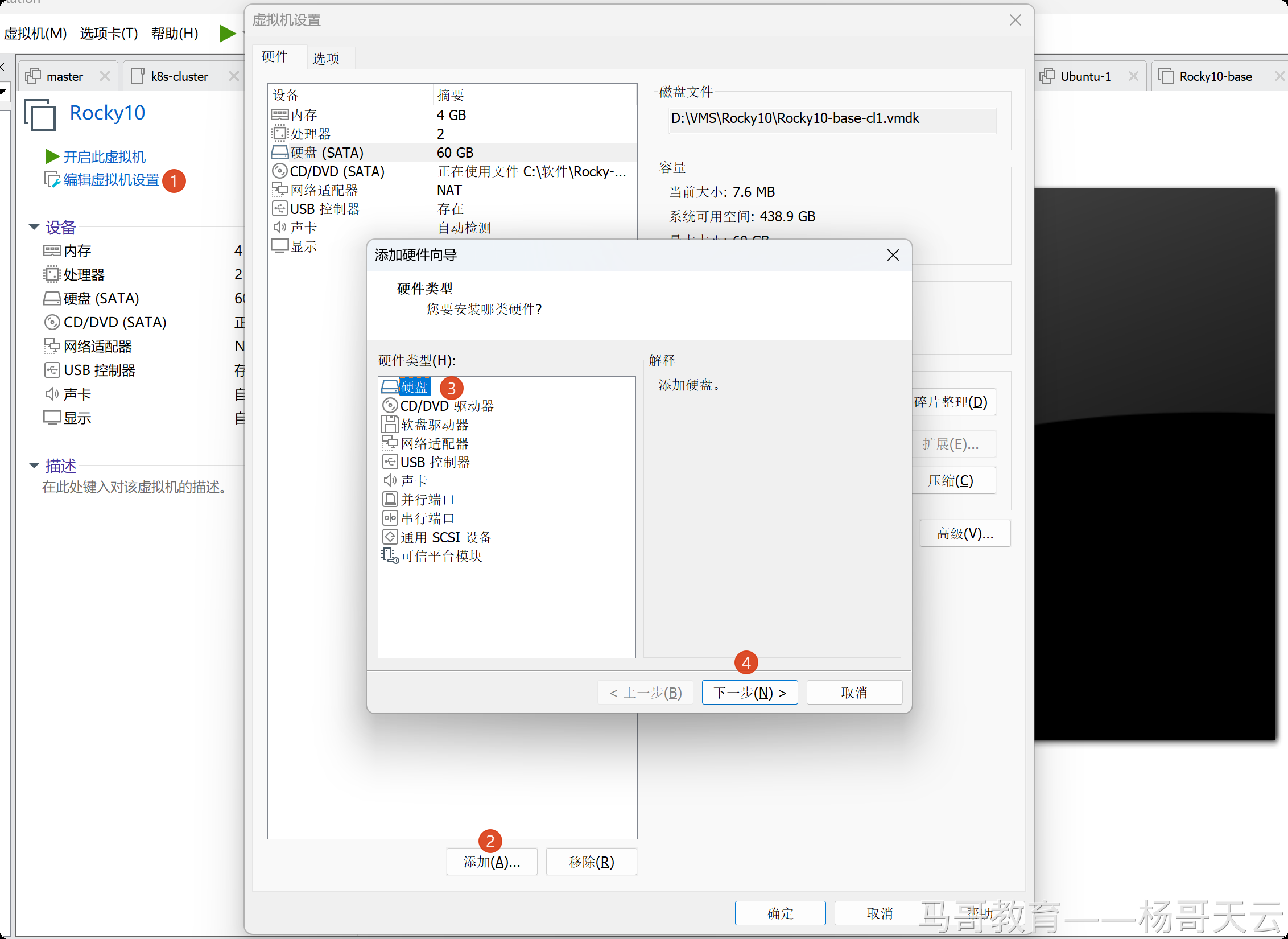Click the VM description text area

[x=135, y=487]
